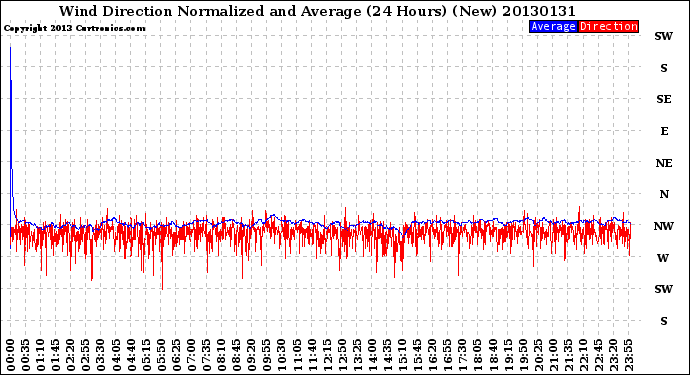The height and width of the screenshot is (375, 690).
Task: Click the 00:00 time axis label
Action: (x=11, y=355)
